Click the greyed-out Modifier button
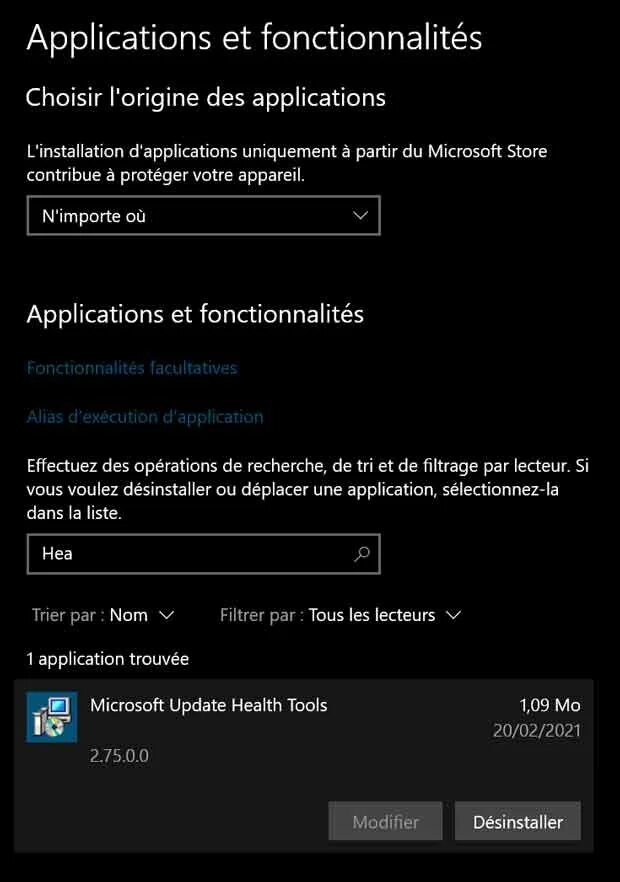Image resolution: width=620 pixels, height=882 pixels. coord(385,821)
